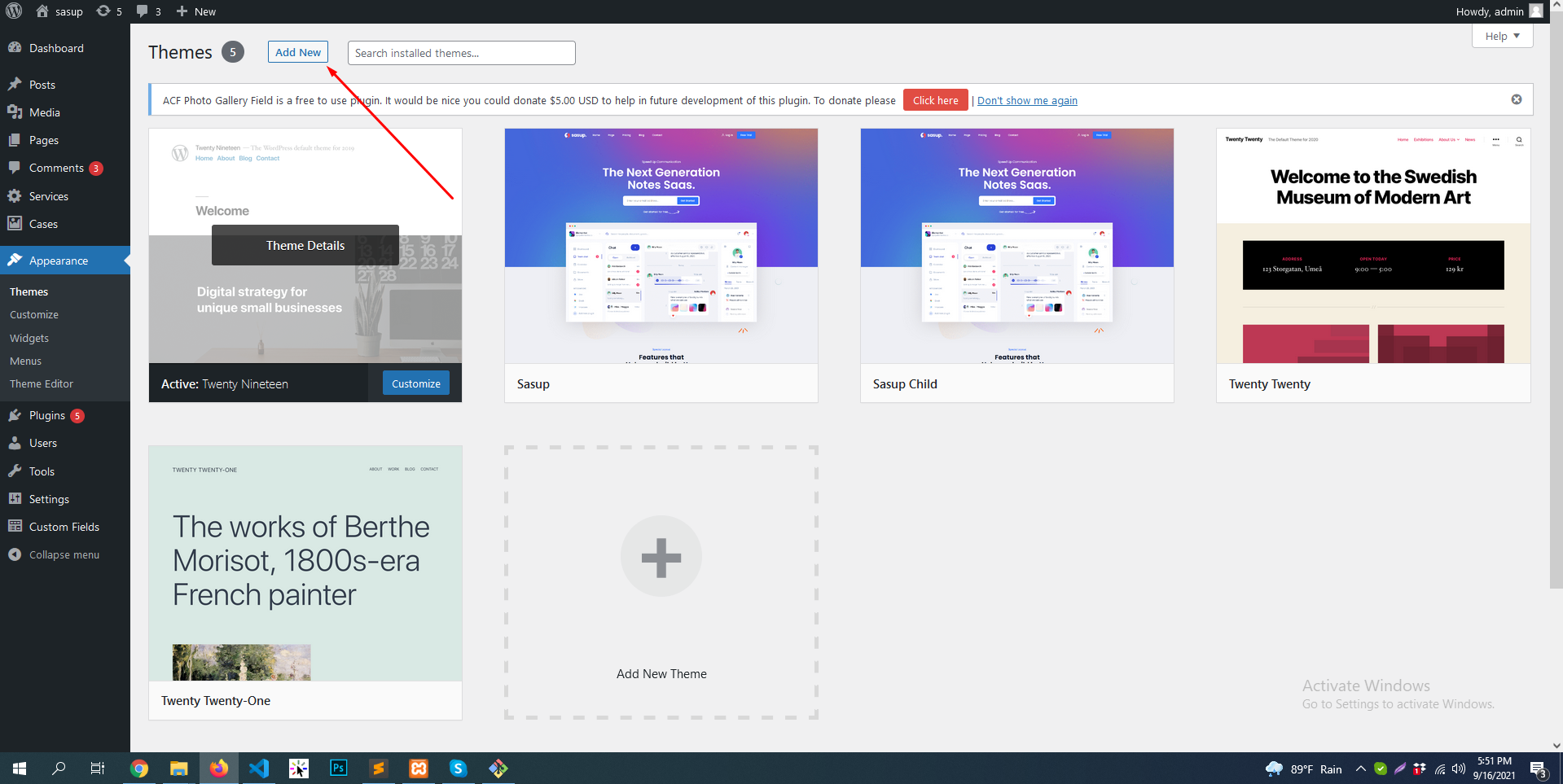The image size is (1563, 784).
Task: Click the Services gear icon
Action: coord(15,195)
